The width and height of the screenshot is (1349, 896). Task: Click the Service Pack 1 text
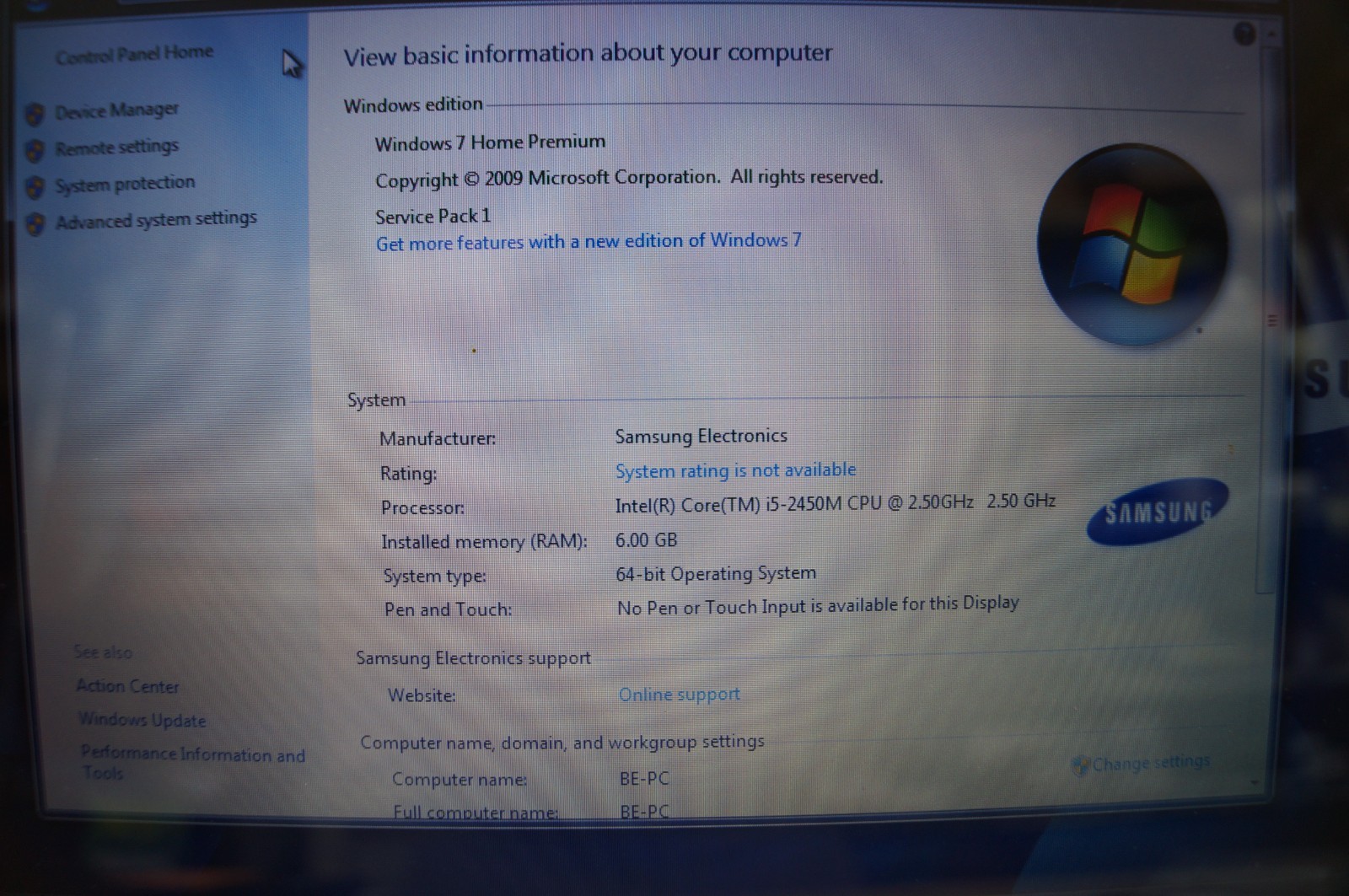coord(433,217)
